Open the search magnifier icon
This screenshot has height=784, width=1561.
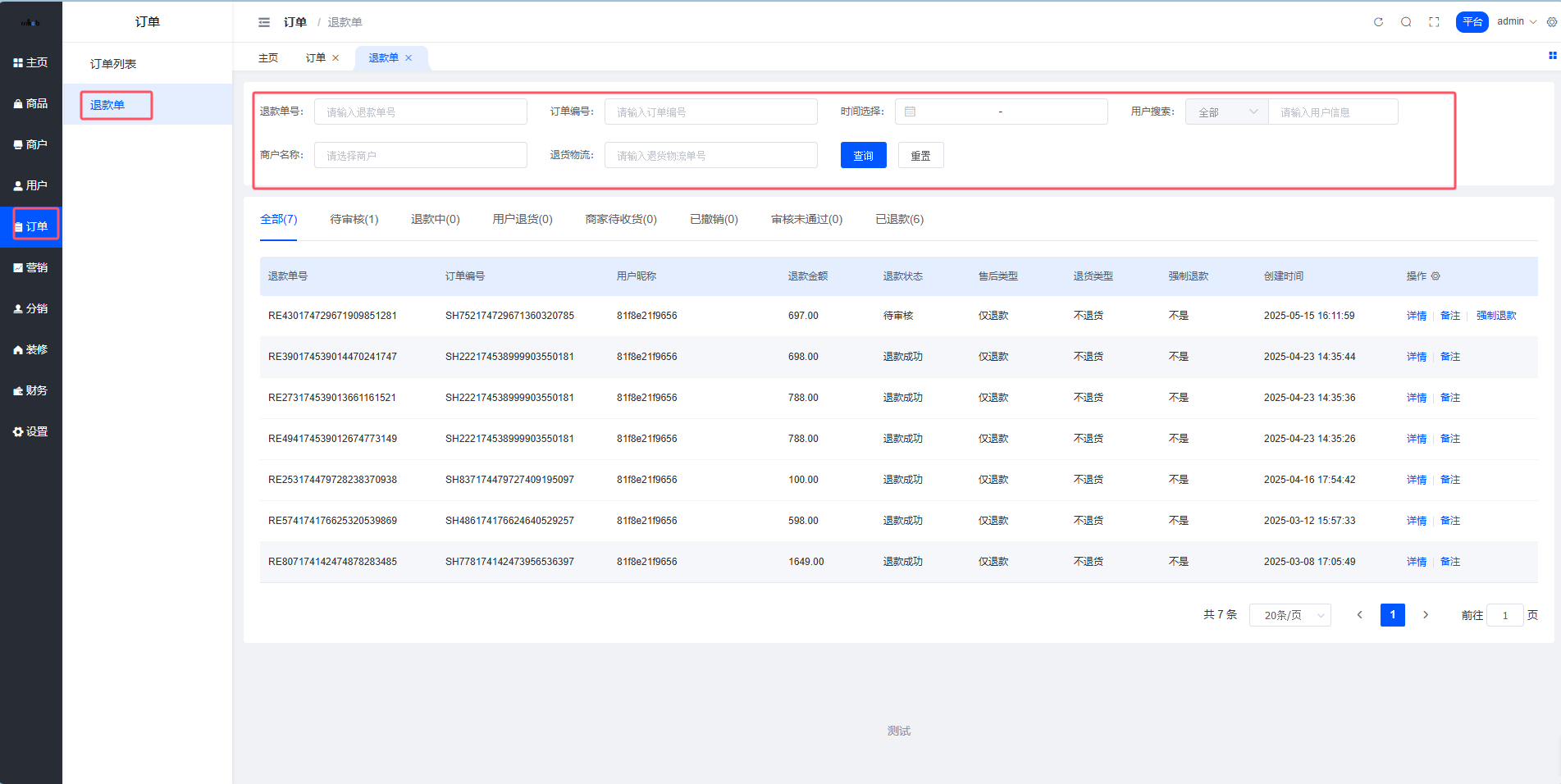(x=1406, y=22)
